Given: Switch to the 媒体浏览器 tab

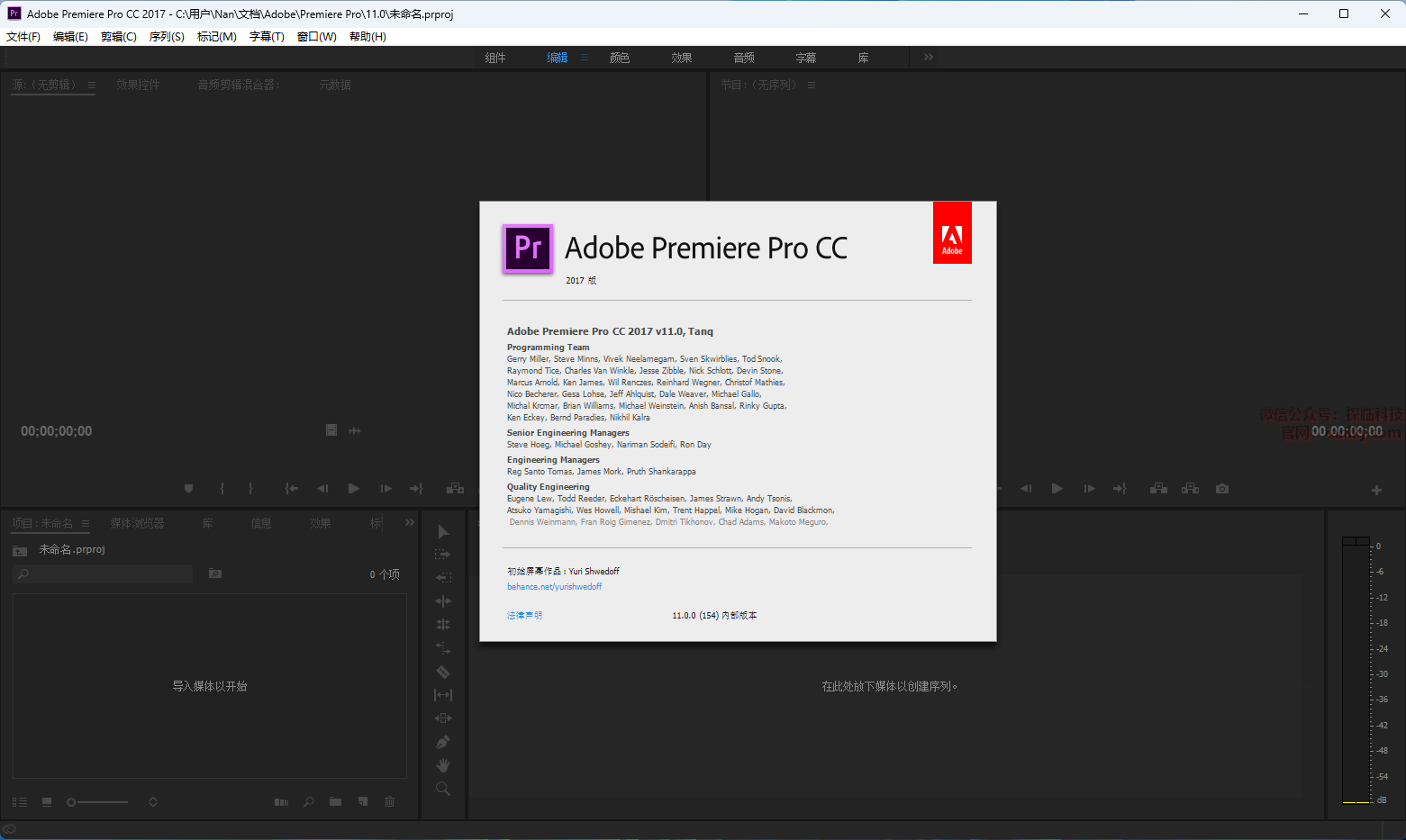Looking at the screenshot, I should point(137,523).
